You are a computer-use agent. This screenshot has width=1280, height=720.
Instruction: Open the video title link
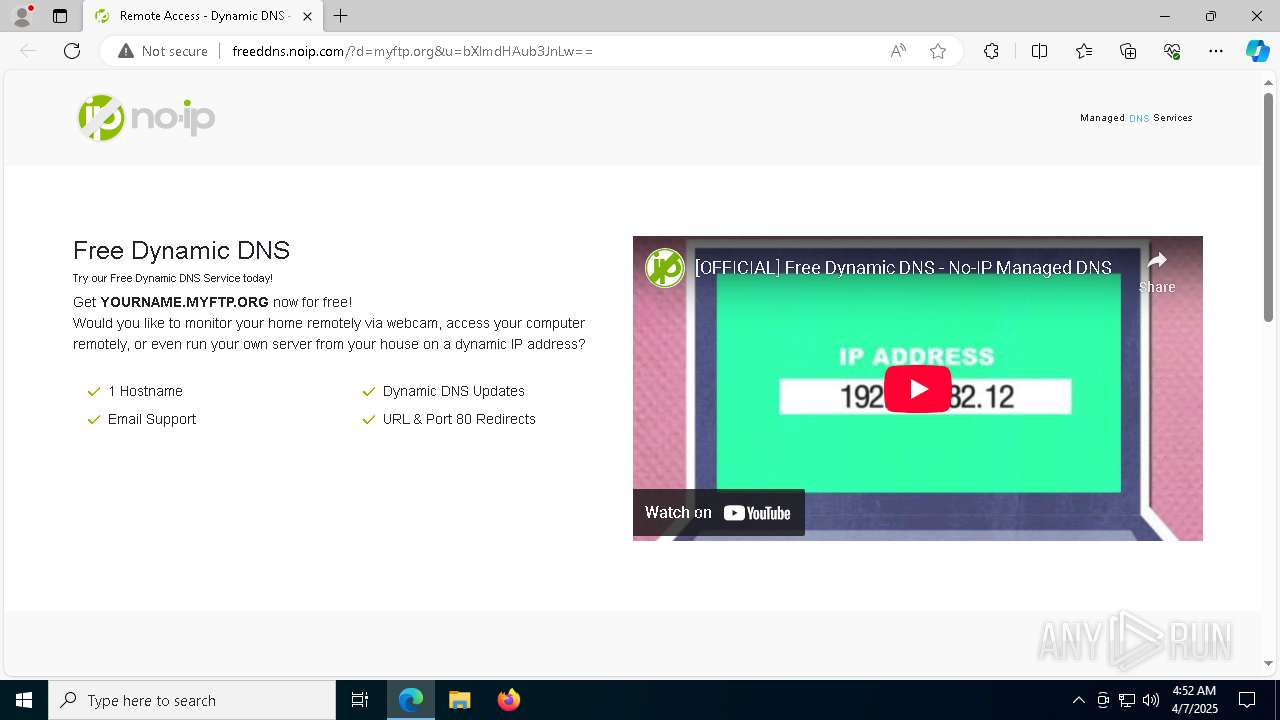(x=903, y=268)
